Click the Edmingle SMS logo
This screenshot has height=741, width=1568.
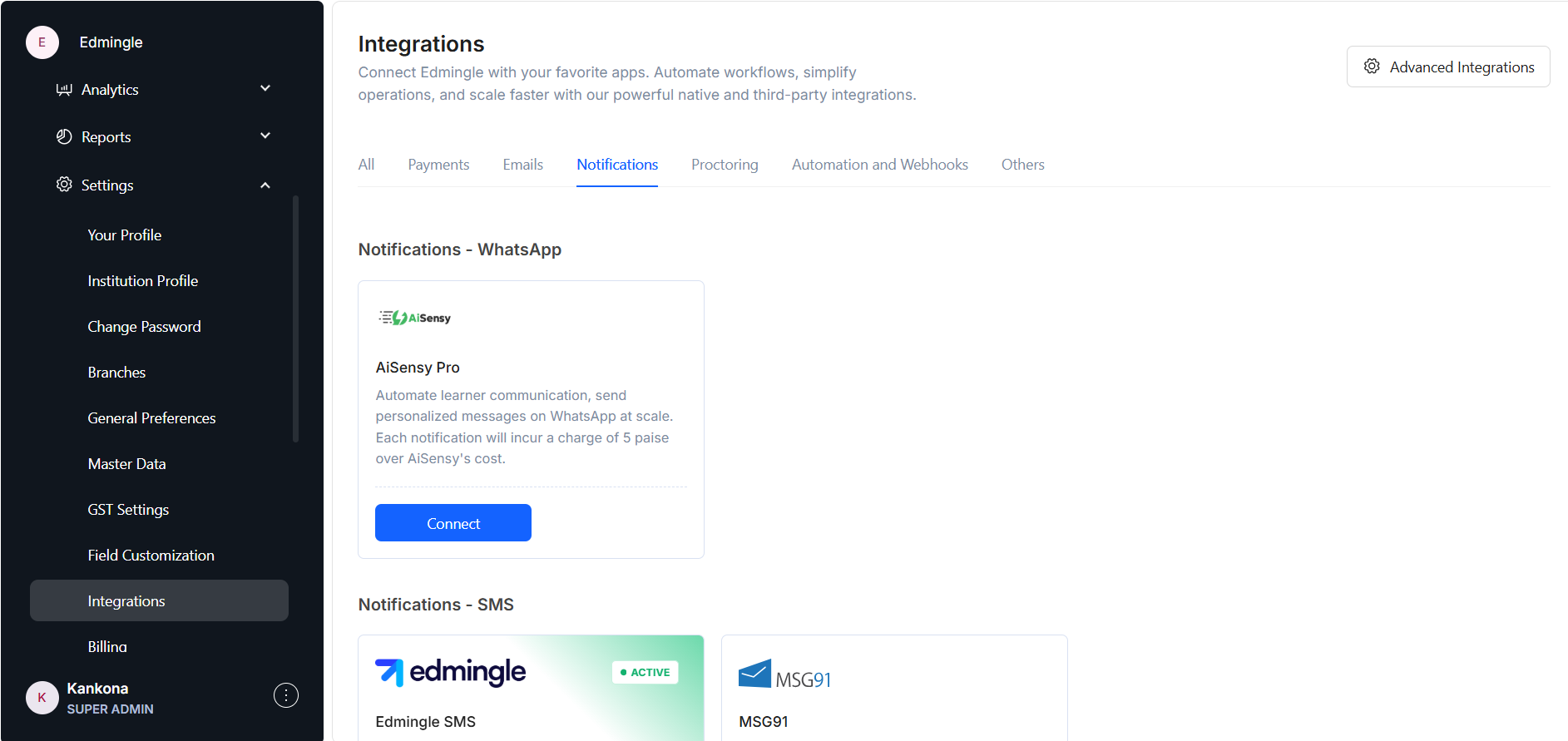coord(450,672)
